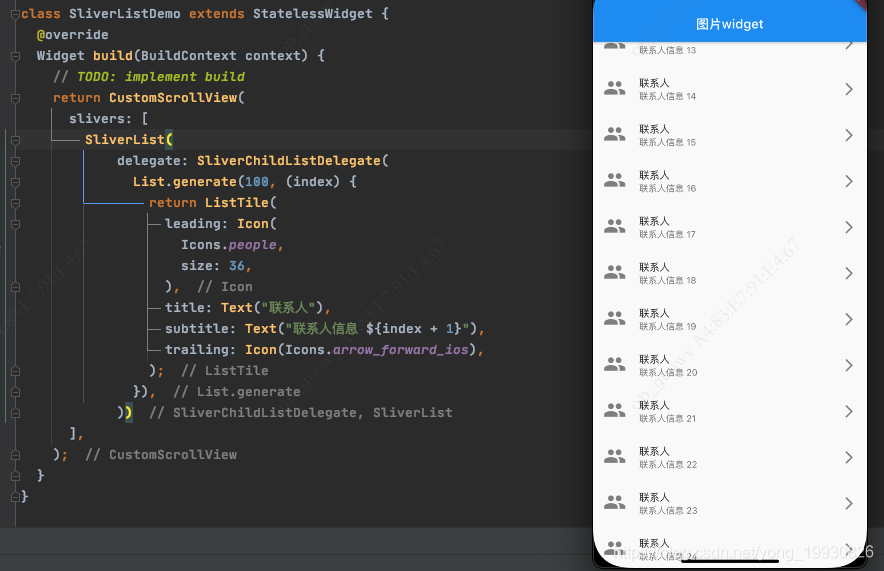Screen dimensions: 884x571
Task: Fold the leading: Icon( block in gutter
Action: tap(16, 224)
